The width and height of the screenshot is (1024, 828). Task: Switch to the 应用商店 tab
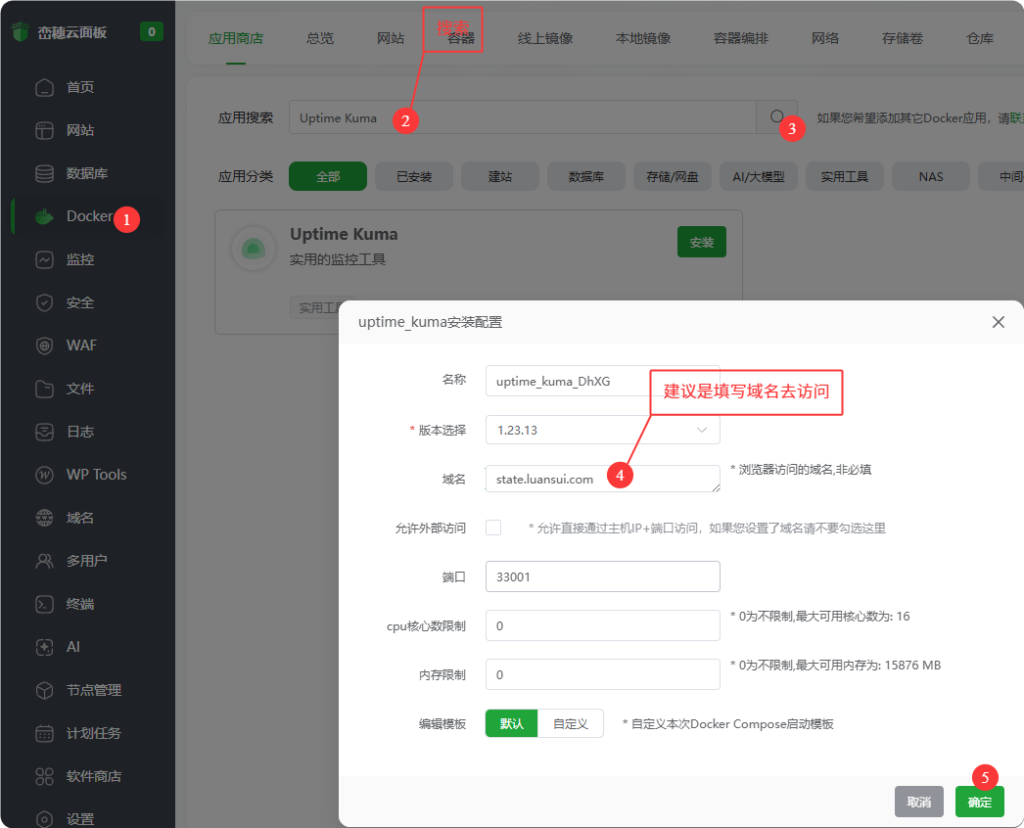click(x=236, y=39)
